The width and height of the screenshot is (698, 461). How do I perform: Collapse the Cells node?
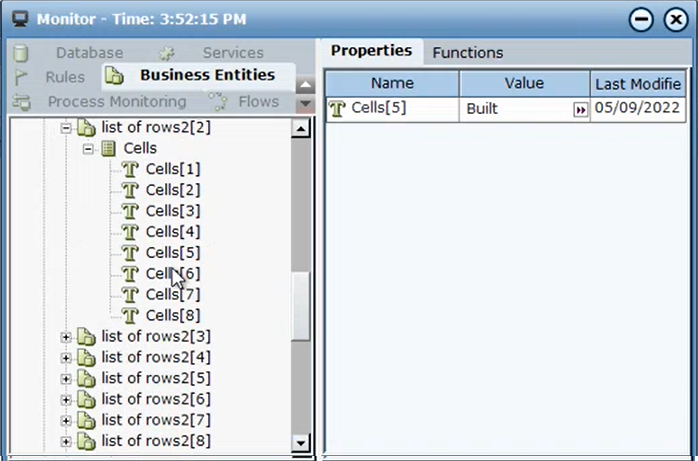[88, 148]
